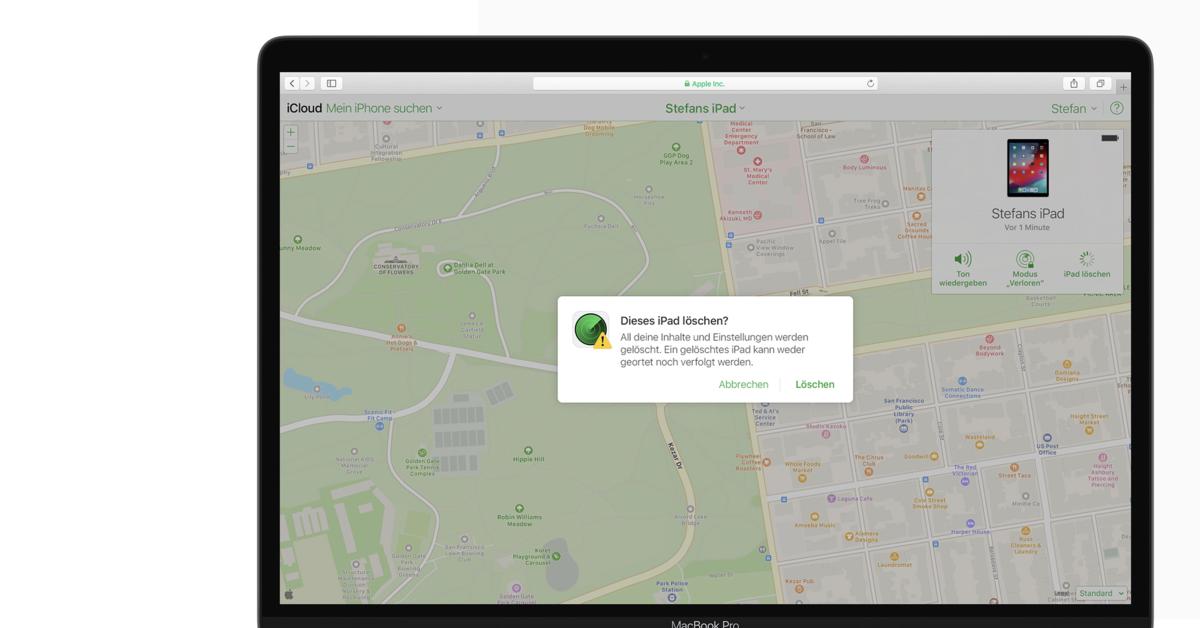Click the Stefans iPad name in device panel
This screenshot has height=628, width=1200.
click(x=1028, y=213)
